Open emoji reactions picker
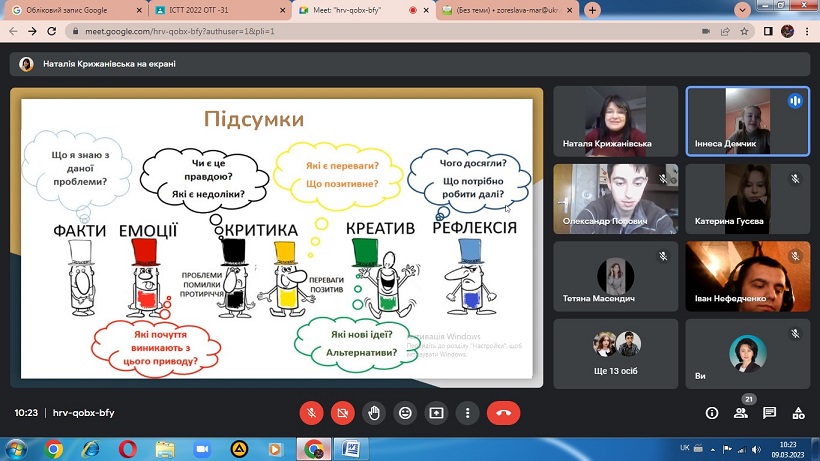 pos(405,413)
